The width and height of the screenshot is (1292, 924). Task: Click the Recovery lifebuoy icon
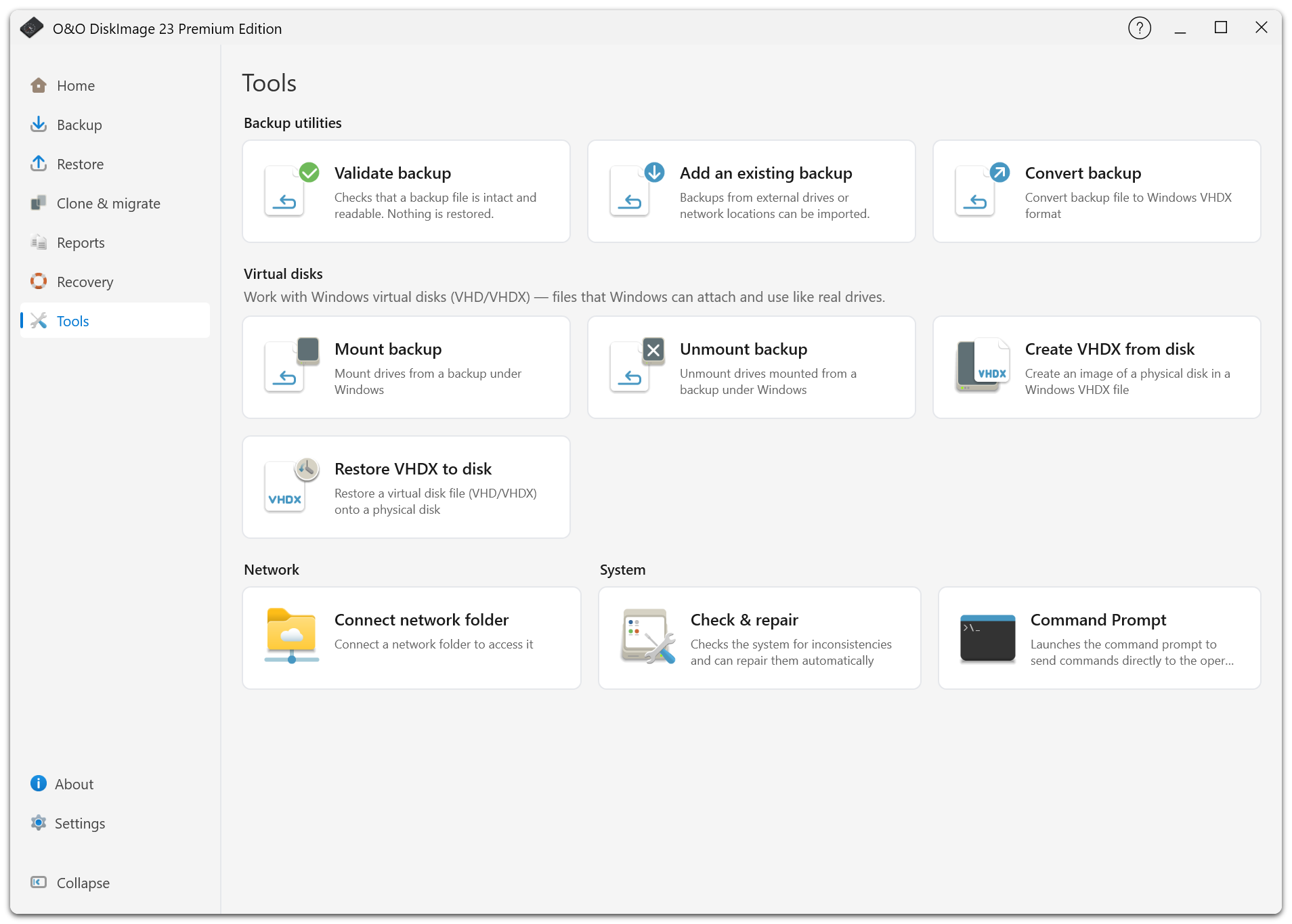point(39,282)
